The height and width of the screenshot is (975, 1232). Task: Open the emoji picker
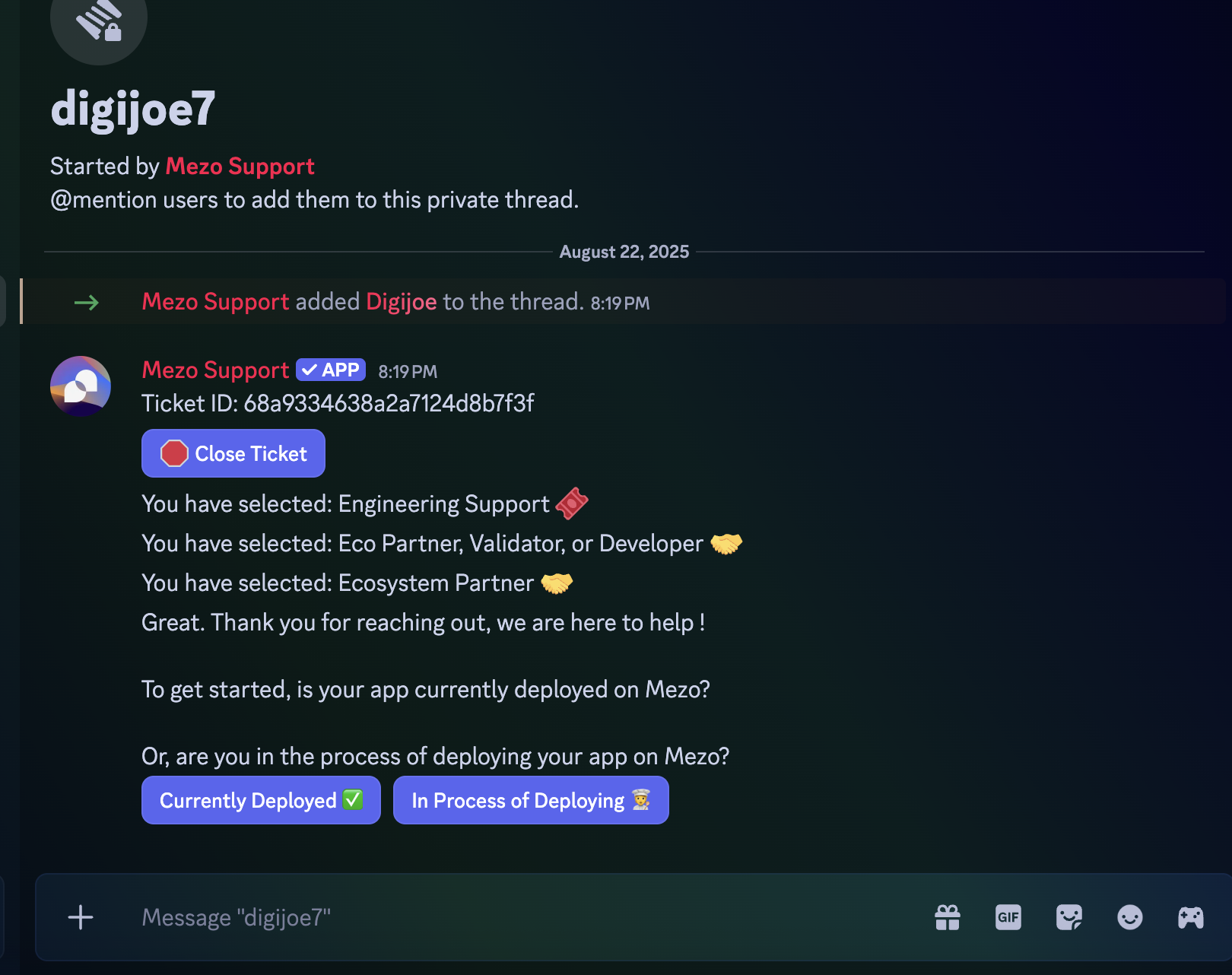click(x=1130, y=917)
